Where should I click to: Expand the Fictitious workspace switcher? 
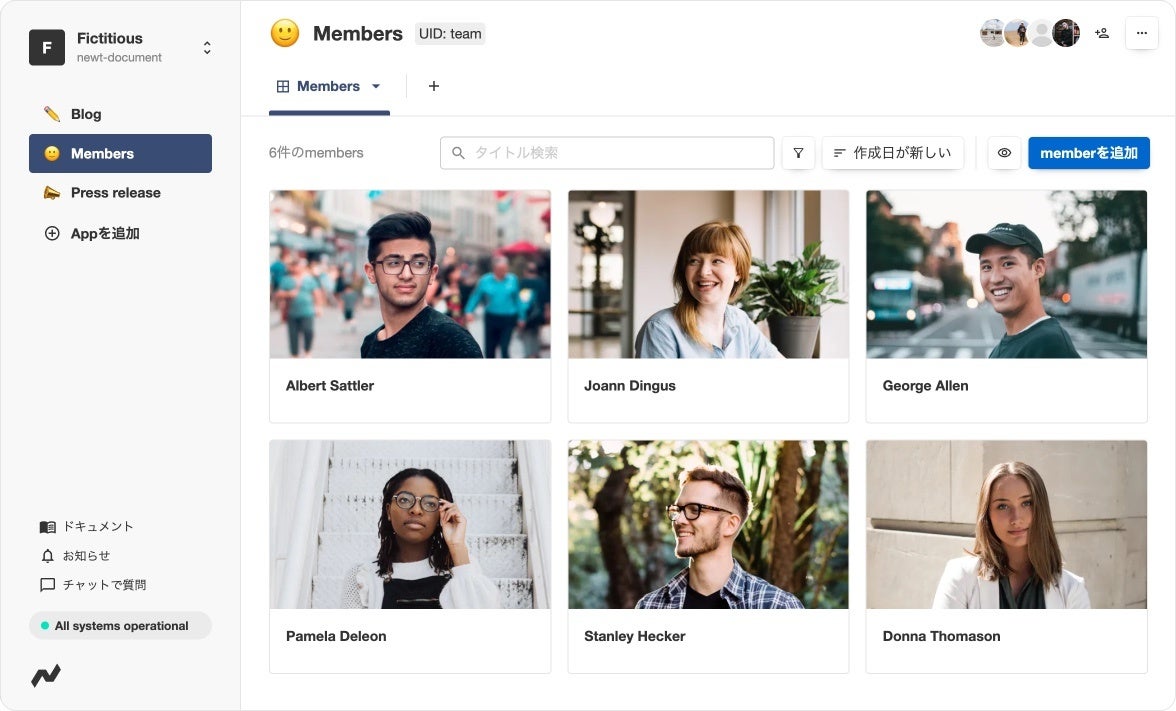(207, 48)
